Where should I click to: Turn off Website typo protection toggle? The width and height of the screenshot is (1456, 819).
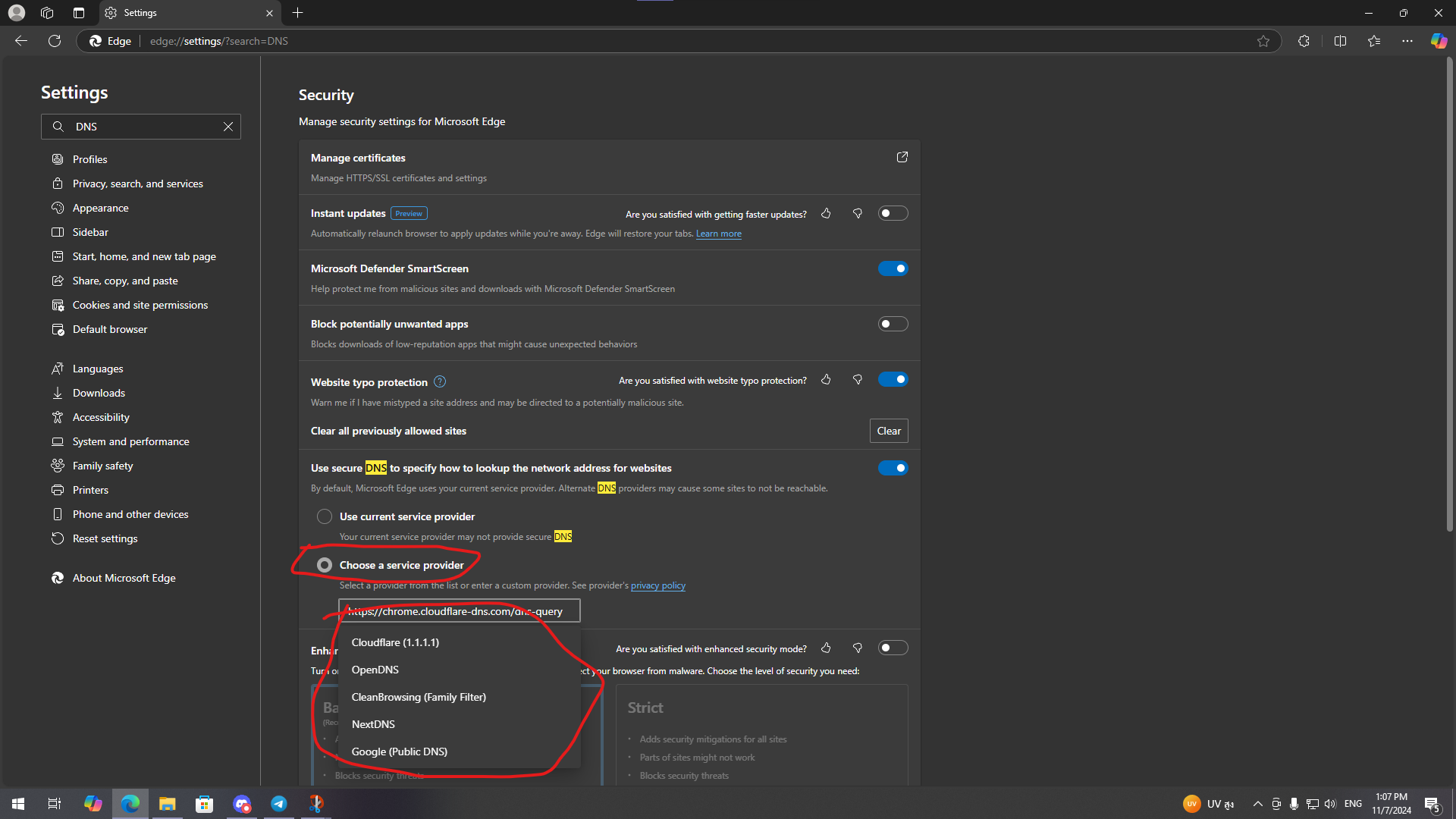893,379
